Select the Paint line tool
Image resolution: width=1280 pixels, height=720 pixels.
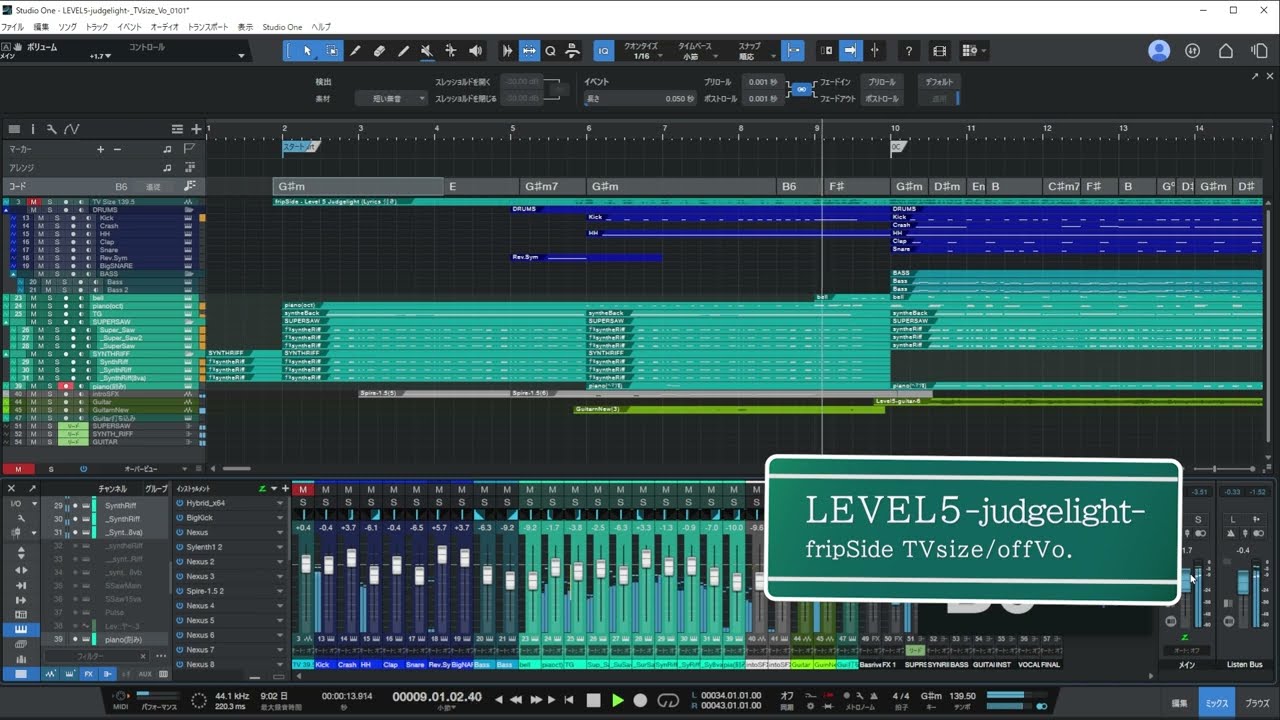click(x=403, y=51)
